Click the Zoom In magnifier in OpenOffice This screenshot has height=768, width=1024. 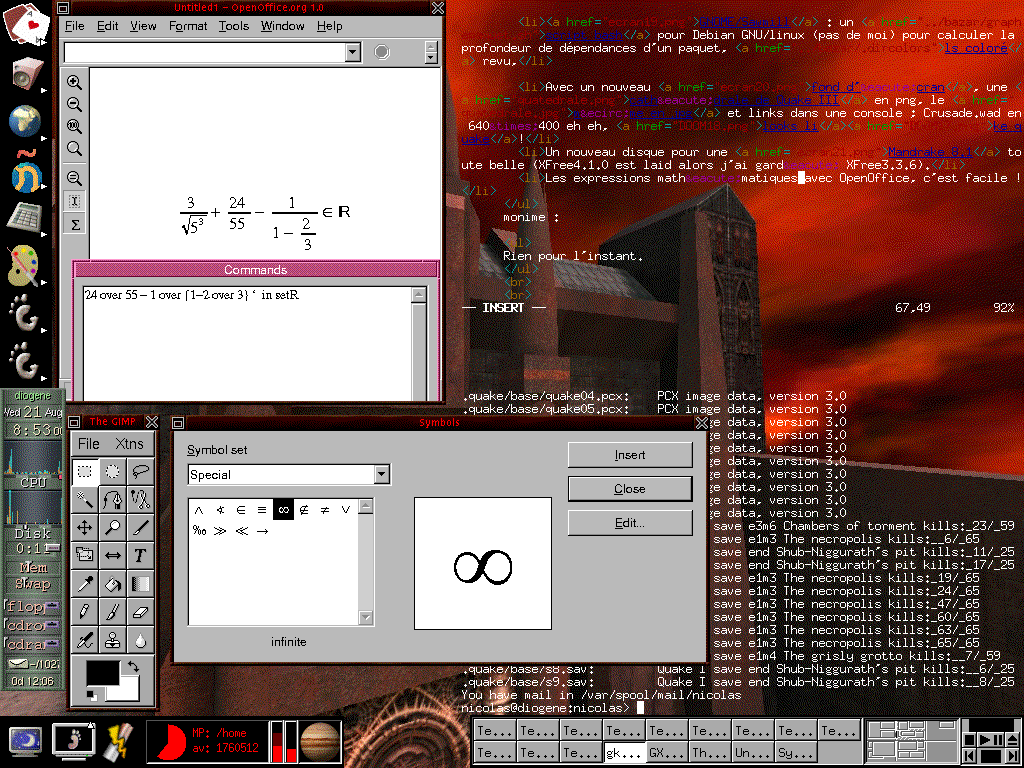(74, 83)
